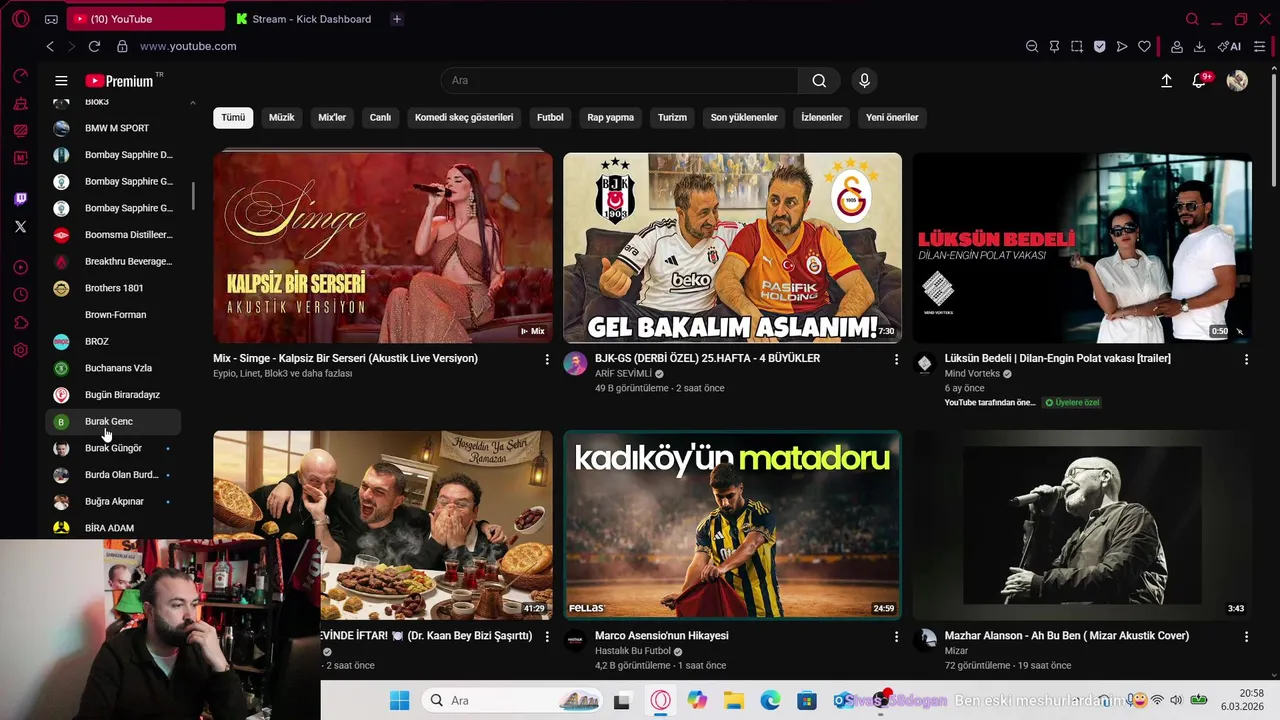The image size is (1280, 720).
Task: Open the ad blocker shield icon
Action: 1099,46
